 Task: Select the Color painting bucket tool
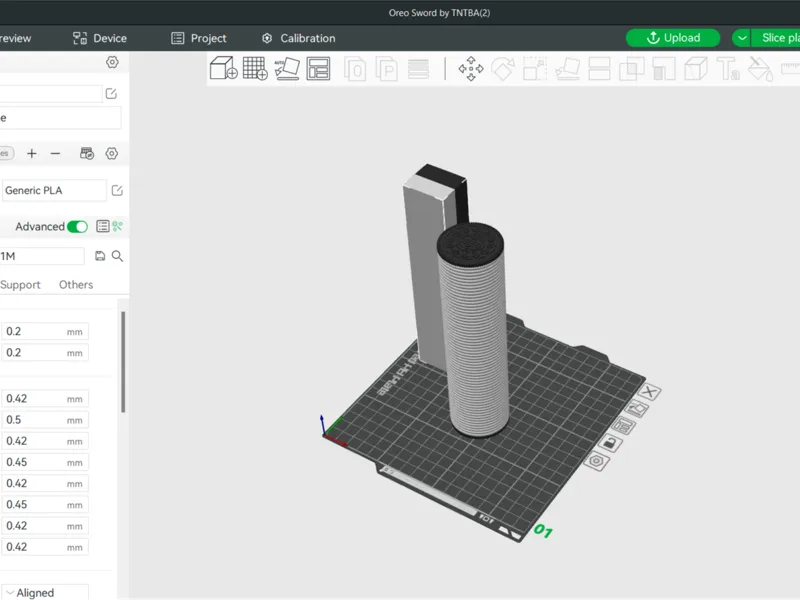pyautogui.click(x=760, y=69)
